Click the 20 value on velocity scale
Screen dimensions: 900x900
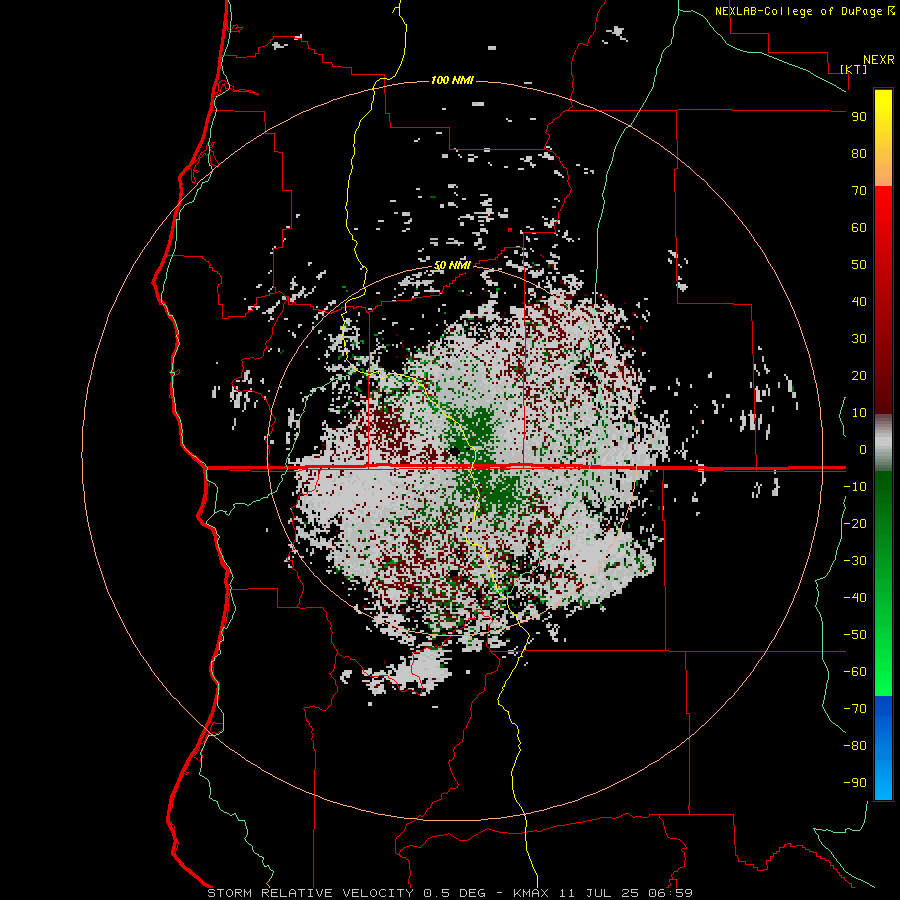coord(859,376)
